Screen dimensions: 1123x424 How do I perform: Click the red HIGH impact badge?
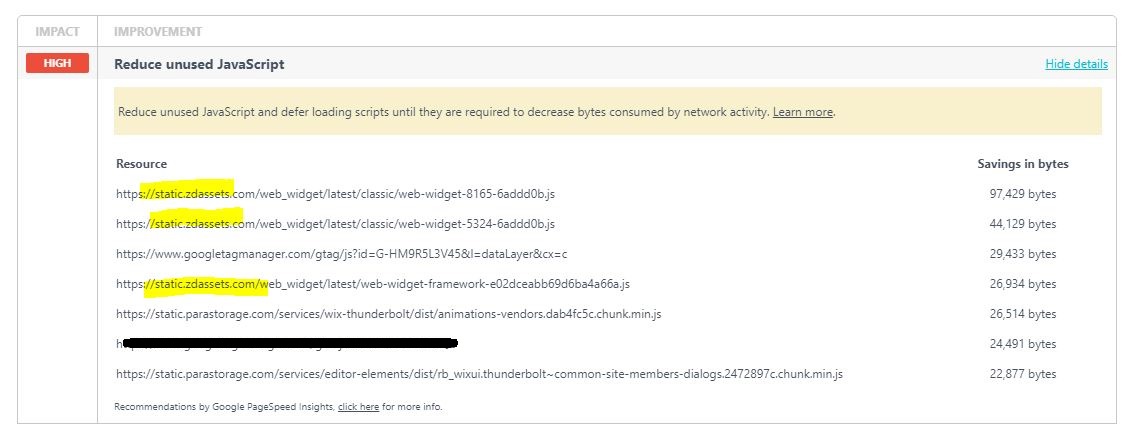coord(57,64)
